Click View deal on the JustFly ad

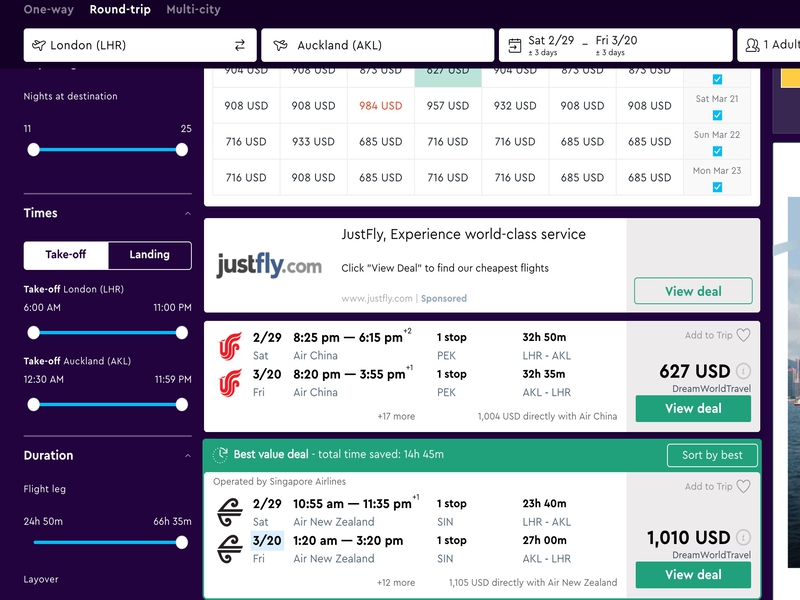693,291
